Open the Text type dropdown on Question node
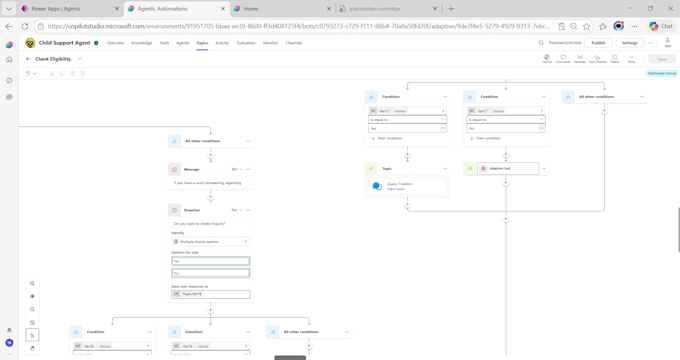Viewport: 680px width, 360px height. tap(237, 210)
